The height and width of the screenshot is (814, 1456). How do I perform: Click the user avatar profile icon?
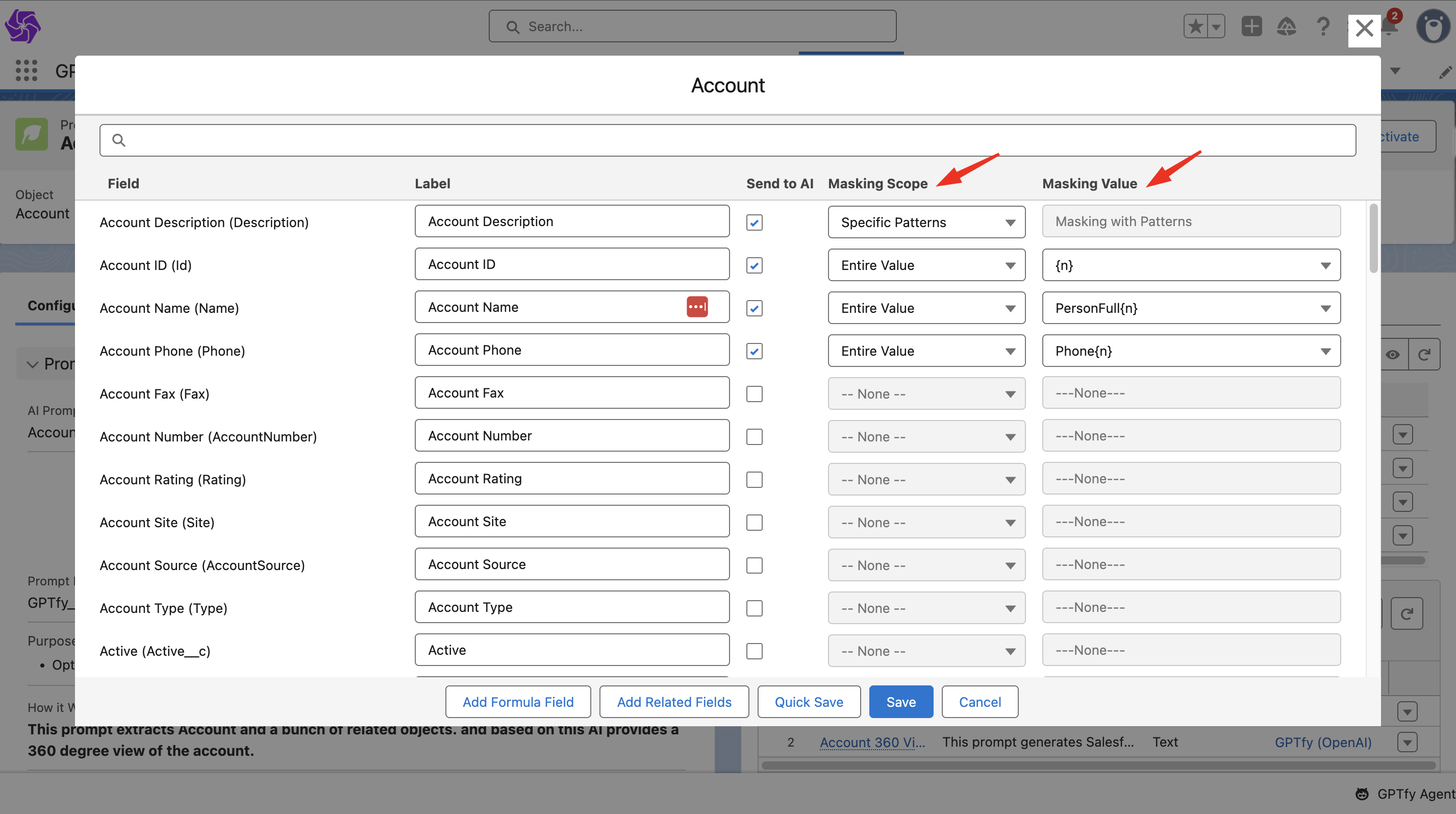click(1433, 26)
